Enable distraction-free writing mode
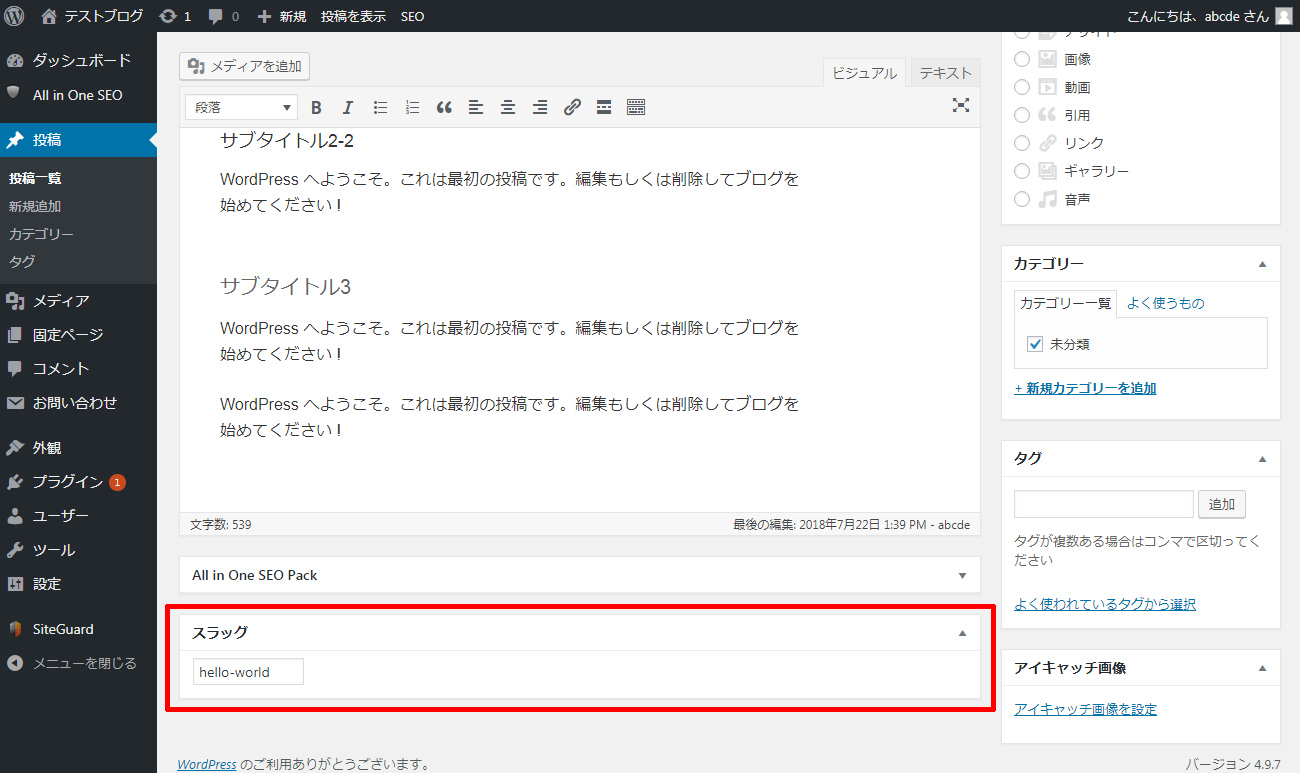The image size is (1300, 773). (x=961, y=105)
